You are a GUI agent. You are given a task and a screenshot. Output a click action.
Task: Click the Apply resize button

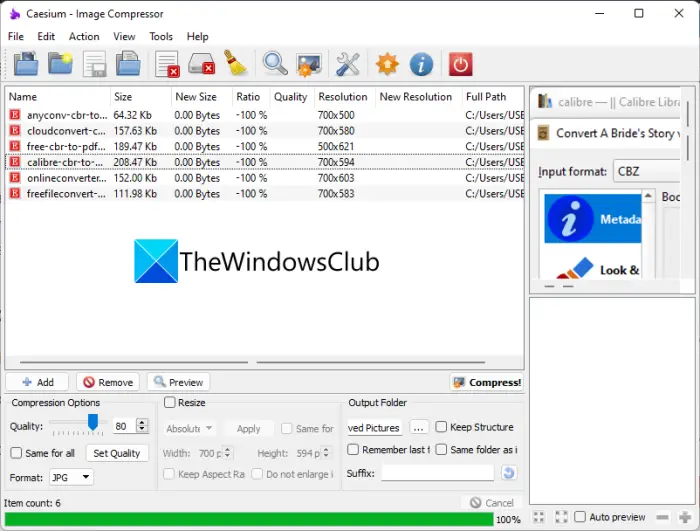pos(248,429)
